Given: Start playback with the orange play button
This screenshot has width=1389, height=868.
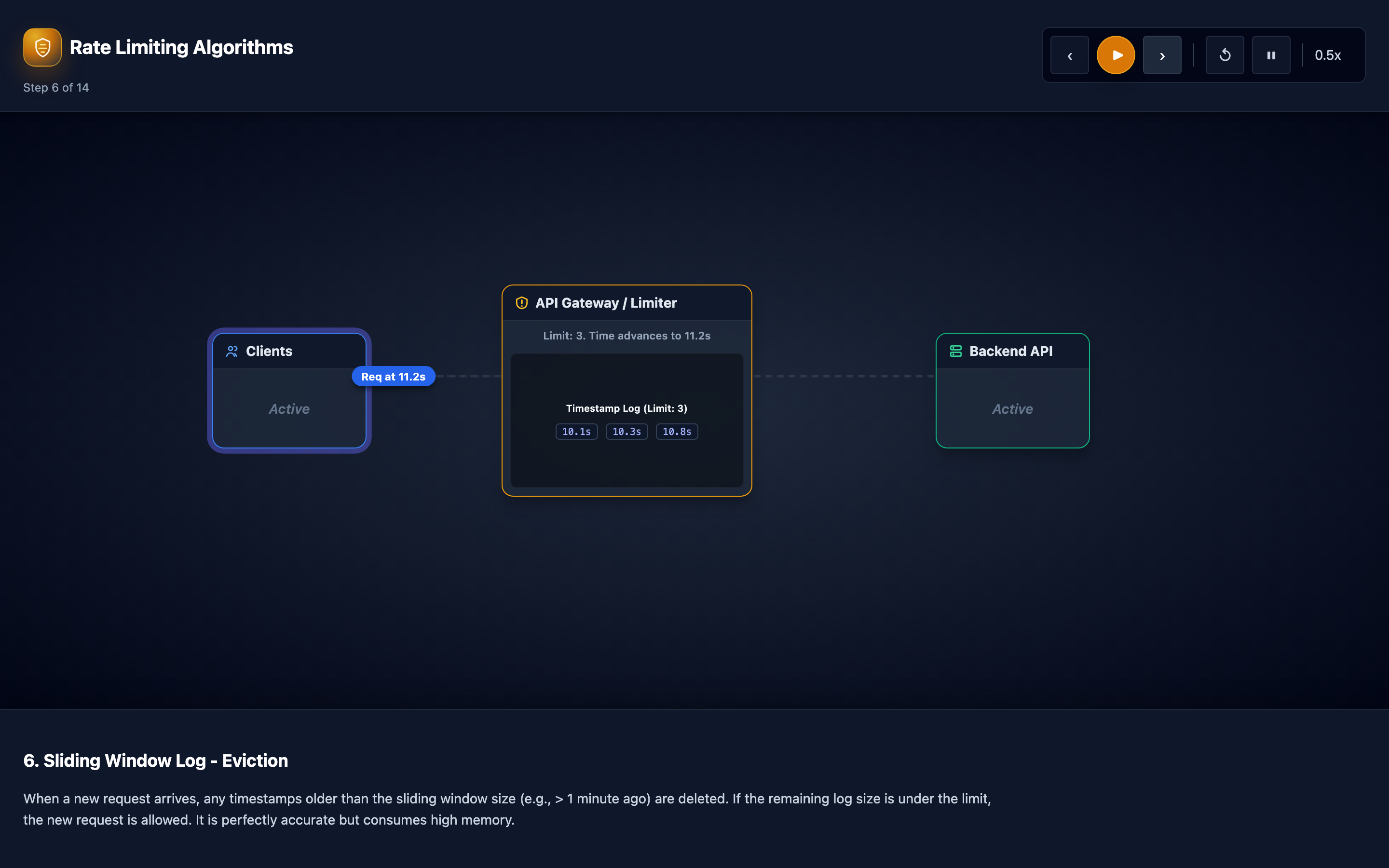Looking at the screenshot, I should pos(1116,55).
